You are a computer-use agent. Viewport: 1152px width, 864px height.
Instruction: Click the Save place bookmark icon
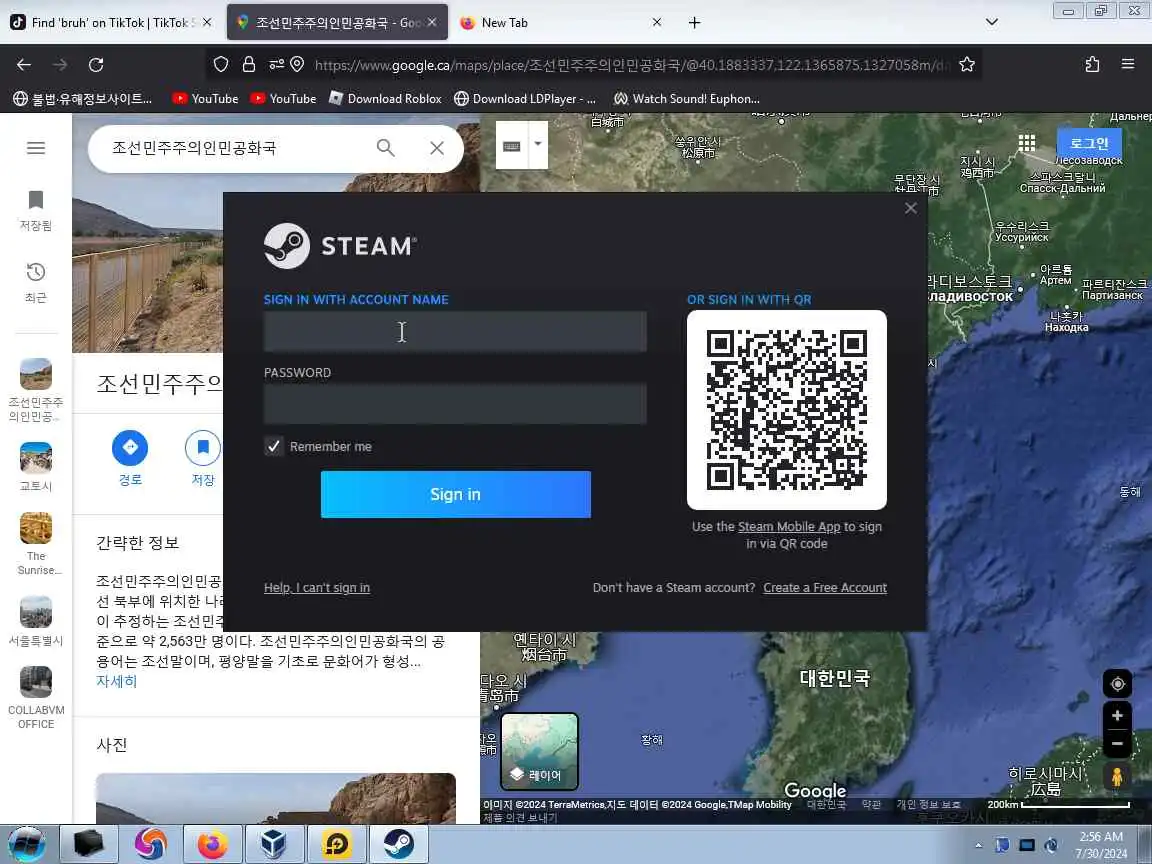click(x=203, y=447)
